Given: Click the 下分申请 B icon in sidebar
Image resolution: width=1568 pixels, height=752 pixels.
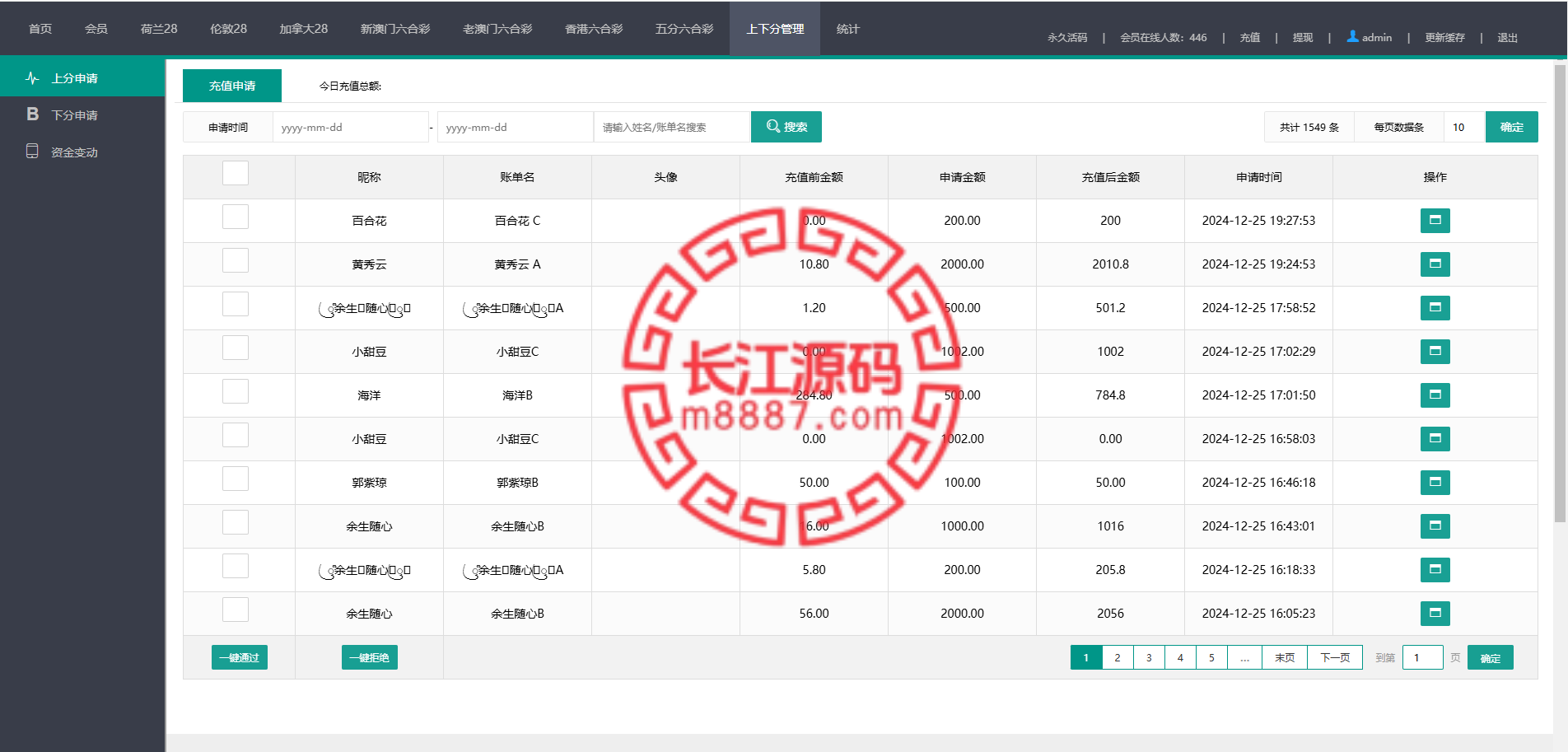Looking at the screenshot, I should pos(32,114).
